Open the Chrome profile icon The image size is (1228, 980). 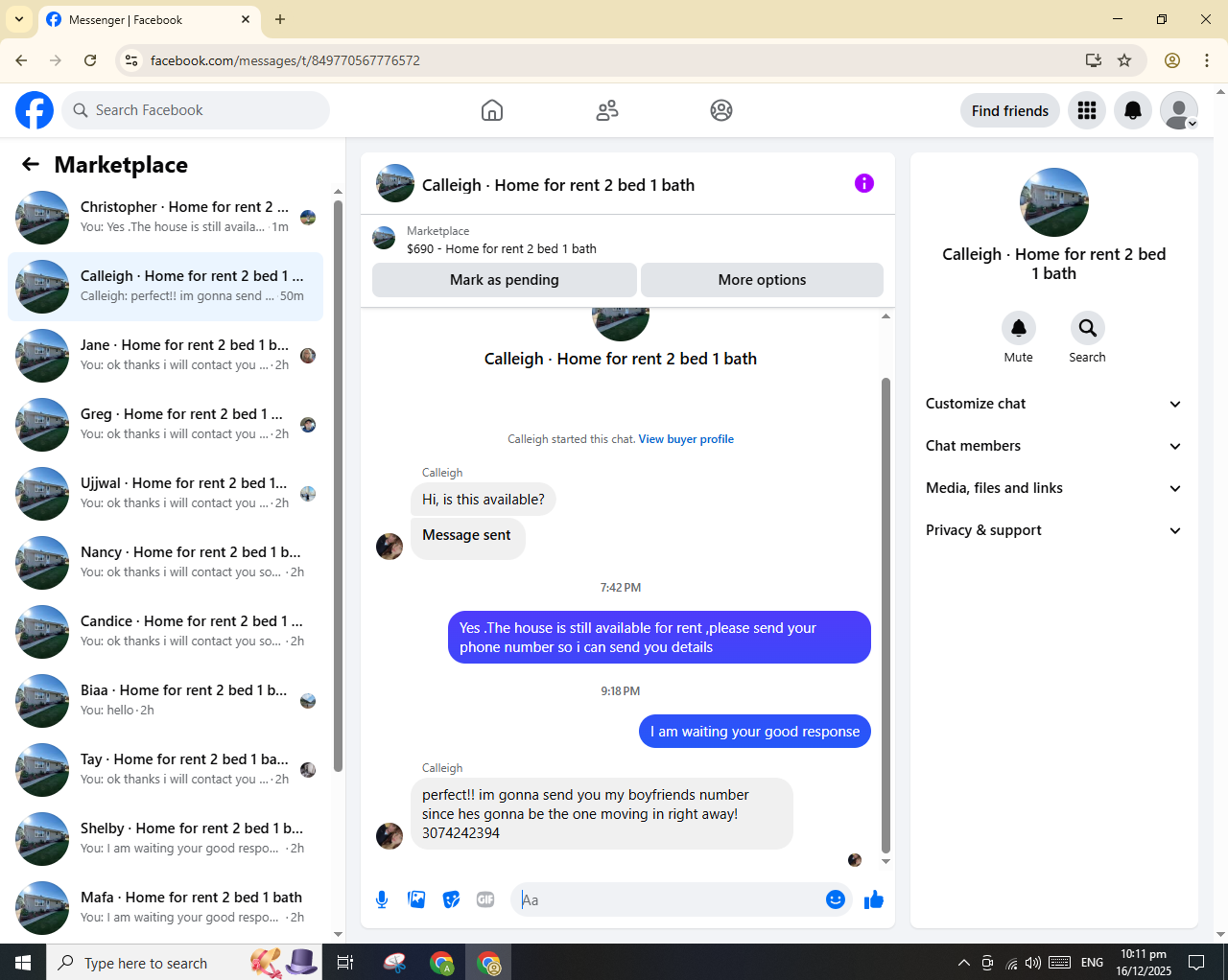tap(1172, 60)
